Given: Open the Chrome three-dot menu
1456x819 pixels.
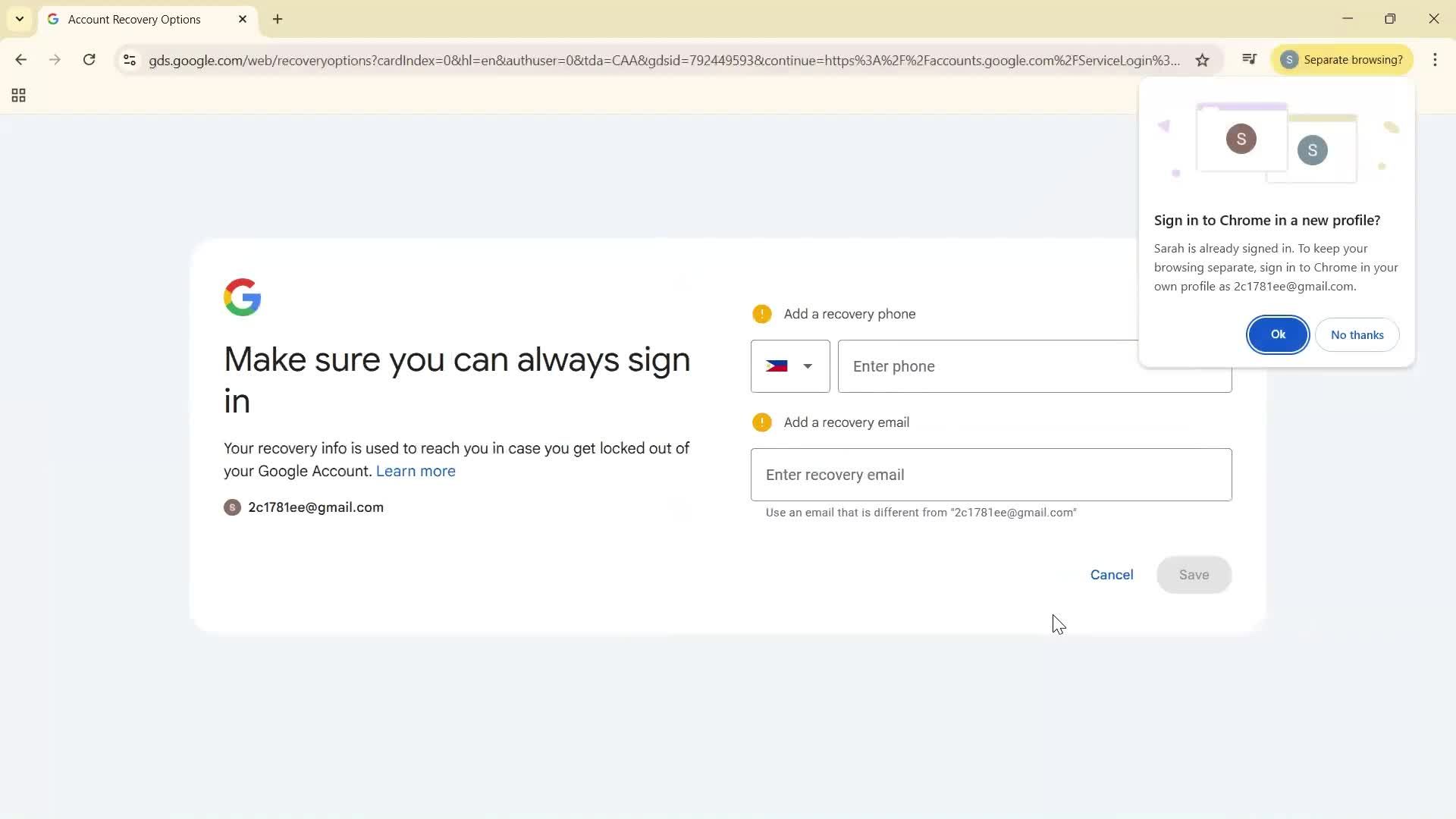Looking at the screenshot, I should point(1436,60).
